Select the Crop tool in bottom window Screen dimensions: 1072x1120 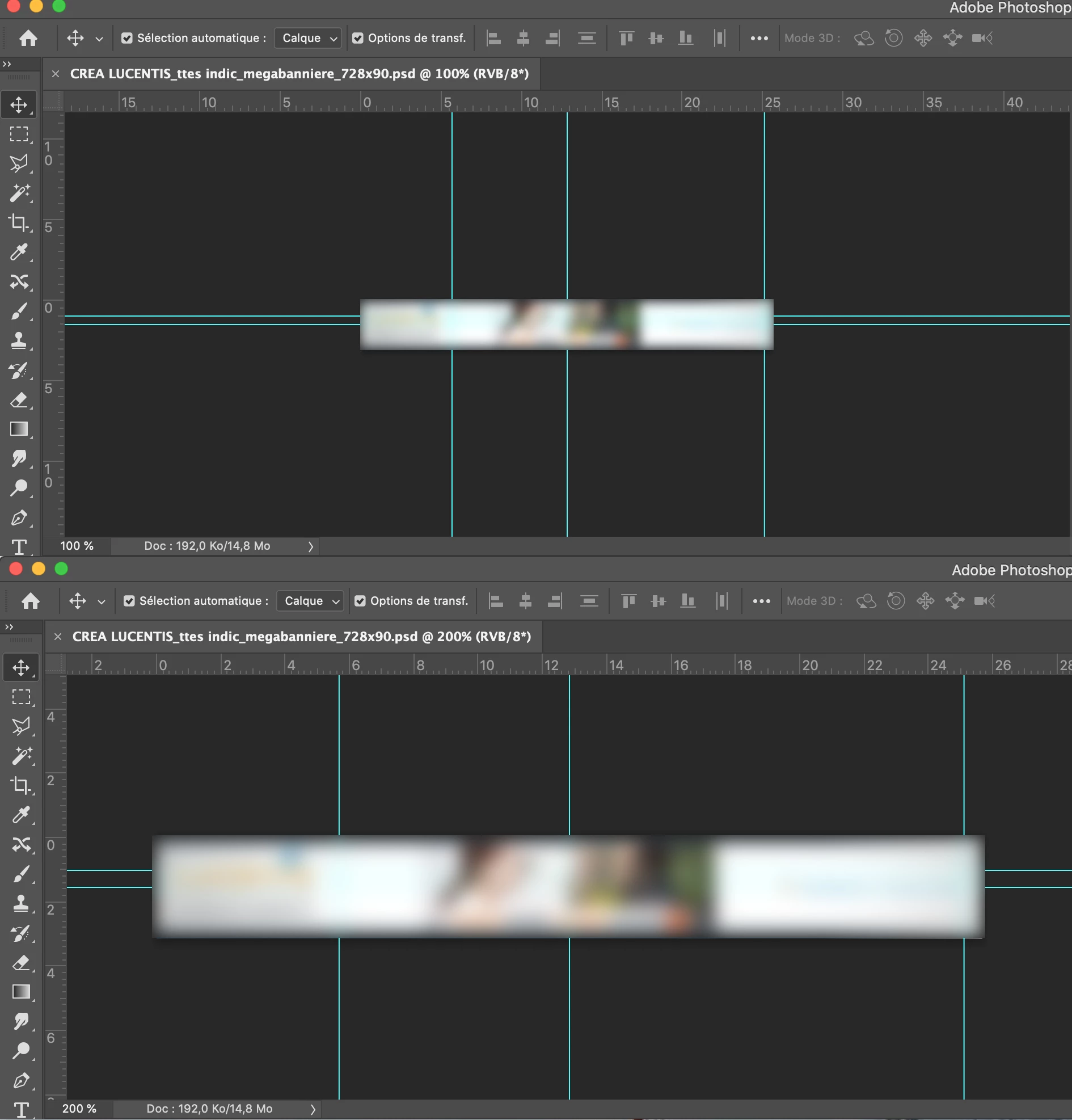pos(21,786)
